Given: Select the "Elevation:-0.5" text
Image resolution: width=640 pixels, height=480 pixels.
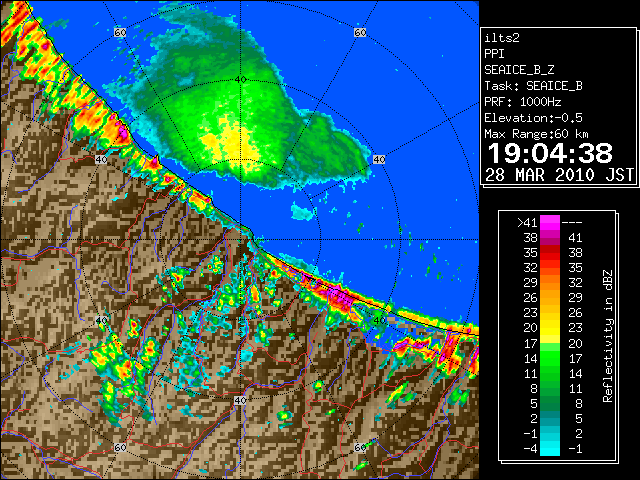Looking at the screenshot, I should click(x=533, y=118).
